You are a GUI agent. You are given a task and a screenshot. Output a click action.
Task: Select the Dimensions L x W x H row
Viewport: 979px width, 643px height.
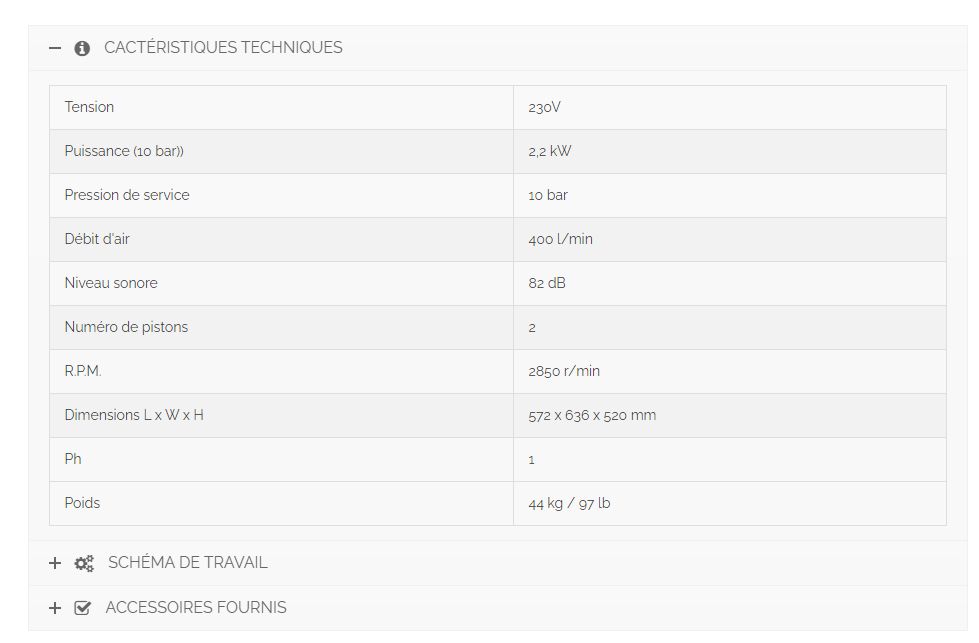(x=280, y=415)
